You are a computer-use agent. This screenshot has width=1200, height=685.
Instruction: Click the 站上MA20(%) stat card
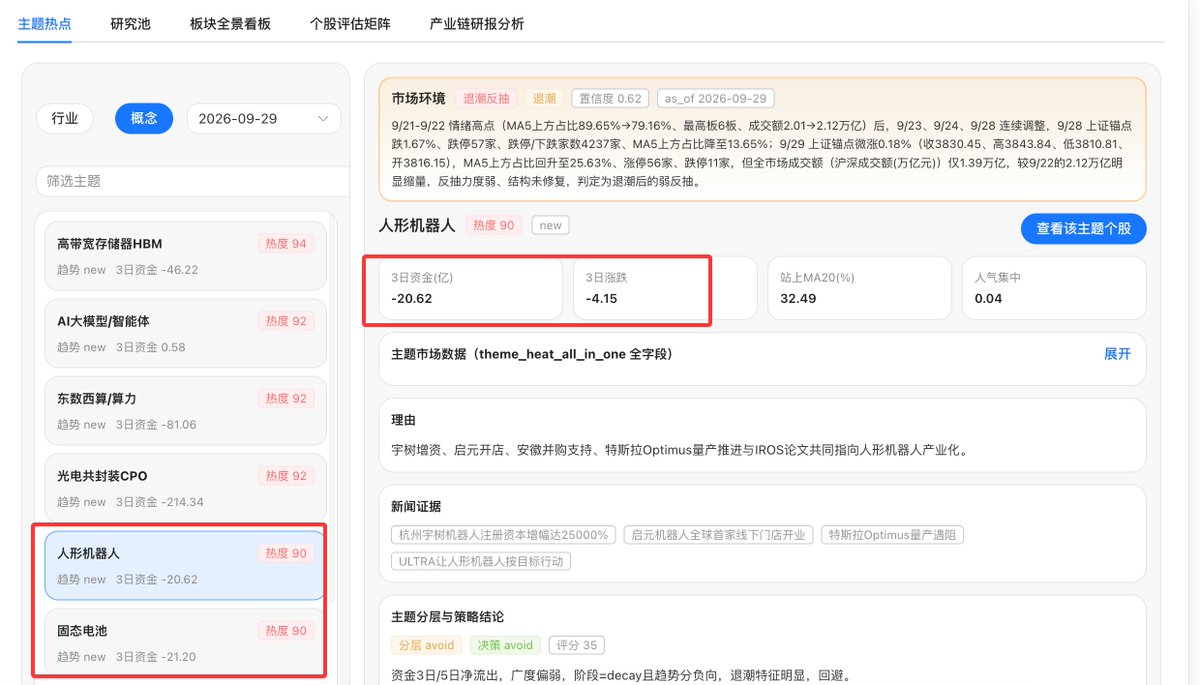[859, 288]
